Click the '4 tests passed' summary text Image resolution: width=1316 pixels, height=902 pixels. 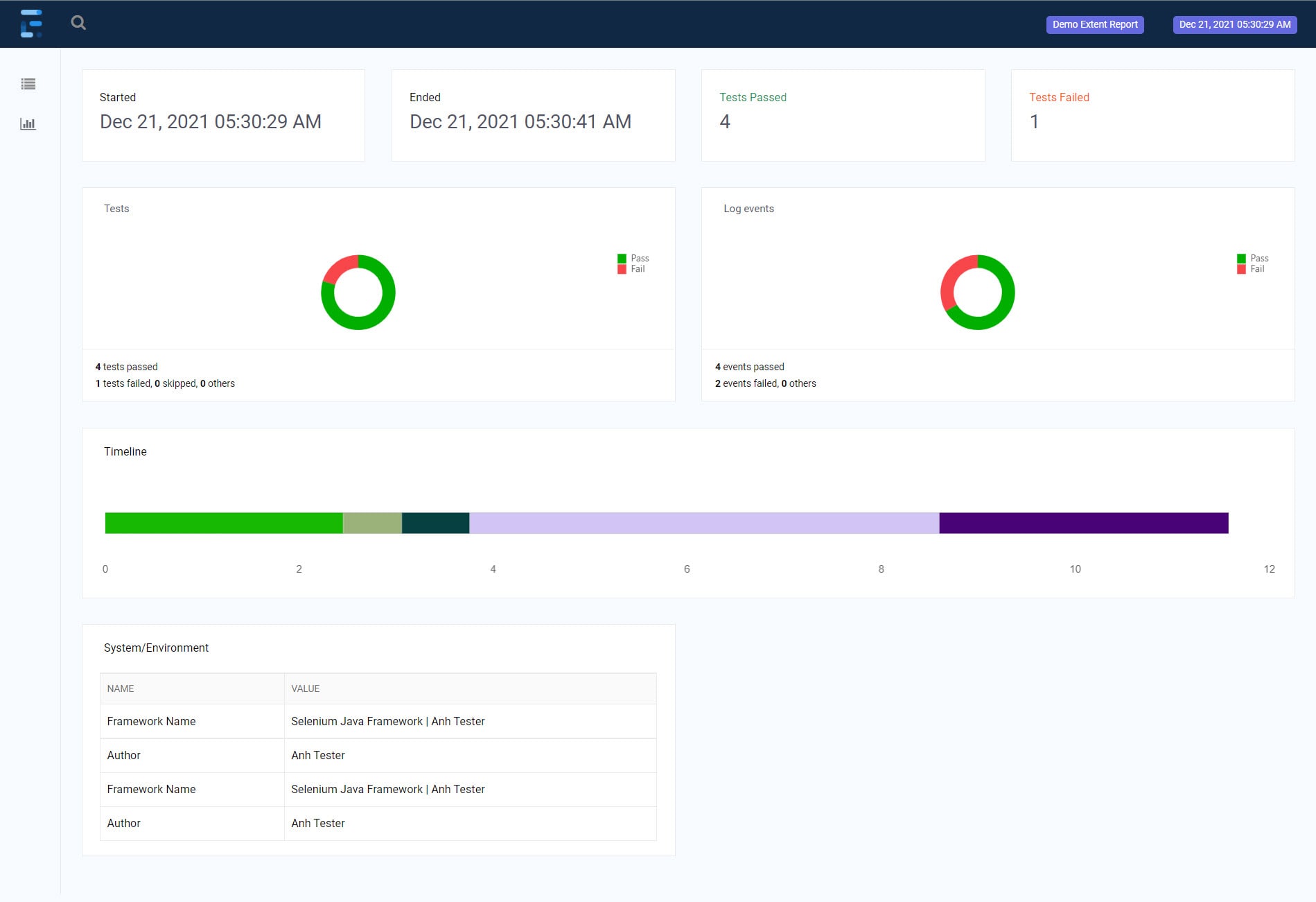(x=126, y=367)
